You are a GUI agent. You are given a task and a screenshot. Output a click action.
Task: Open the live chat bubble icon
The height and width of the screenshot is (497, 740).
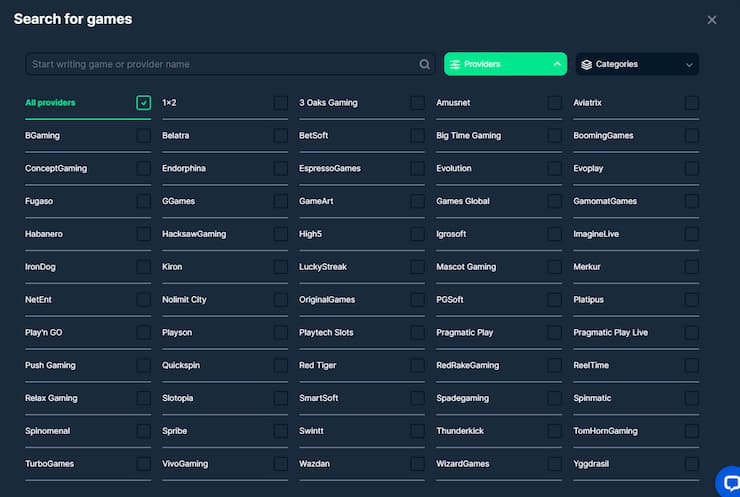coord(729,482)
